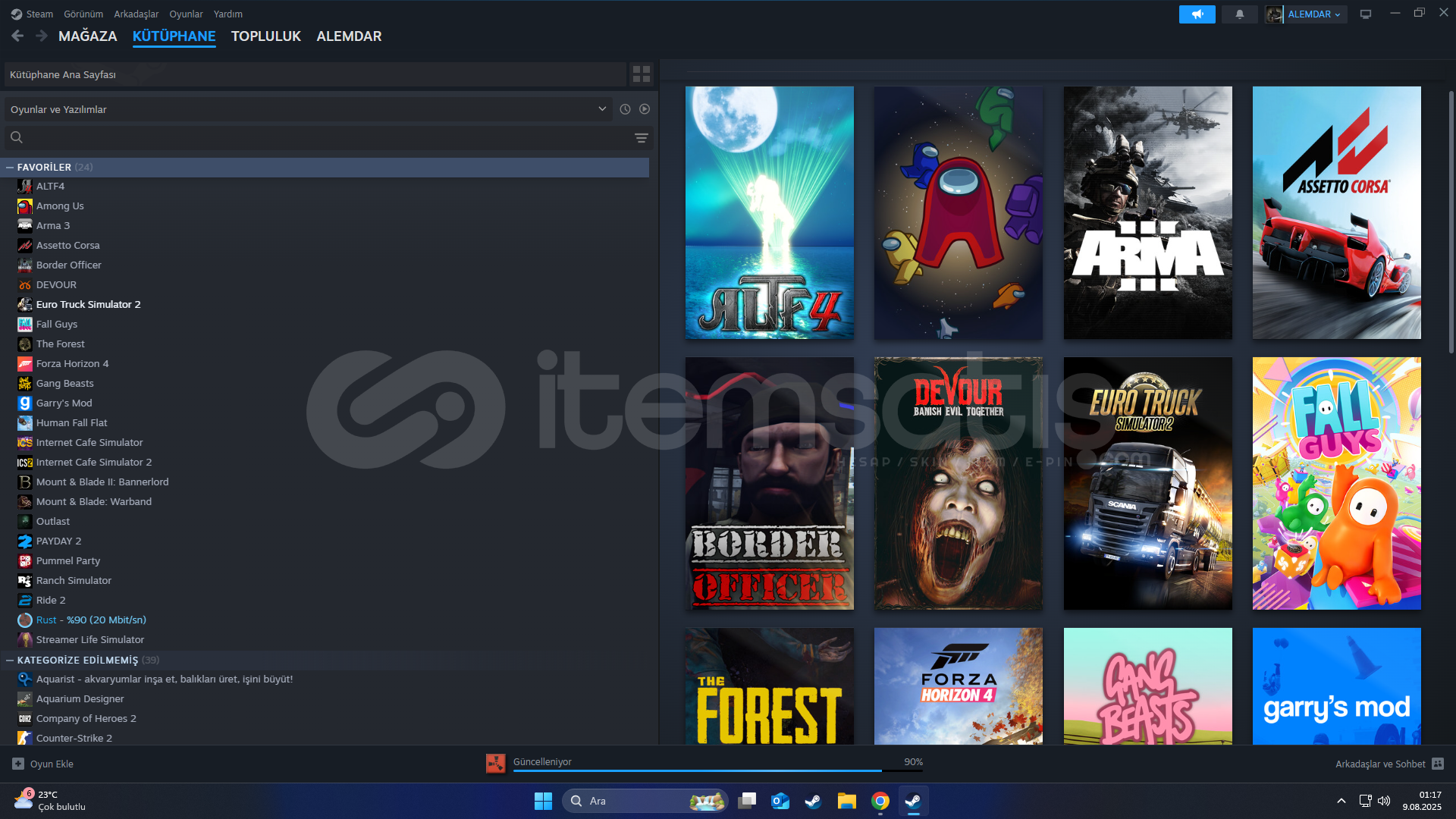This screenshot has width=1456, height=819.
Task: Open the DEVOUR cover thumbnail
Action: 959,483
